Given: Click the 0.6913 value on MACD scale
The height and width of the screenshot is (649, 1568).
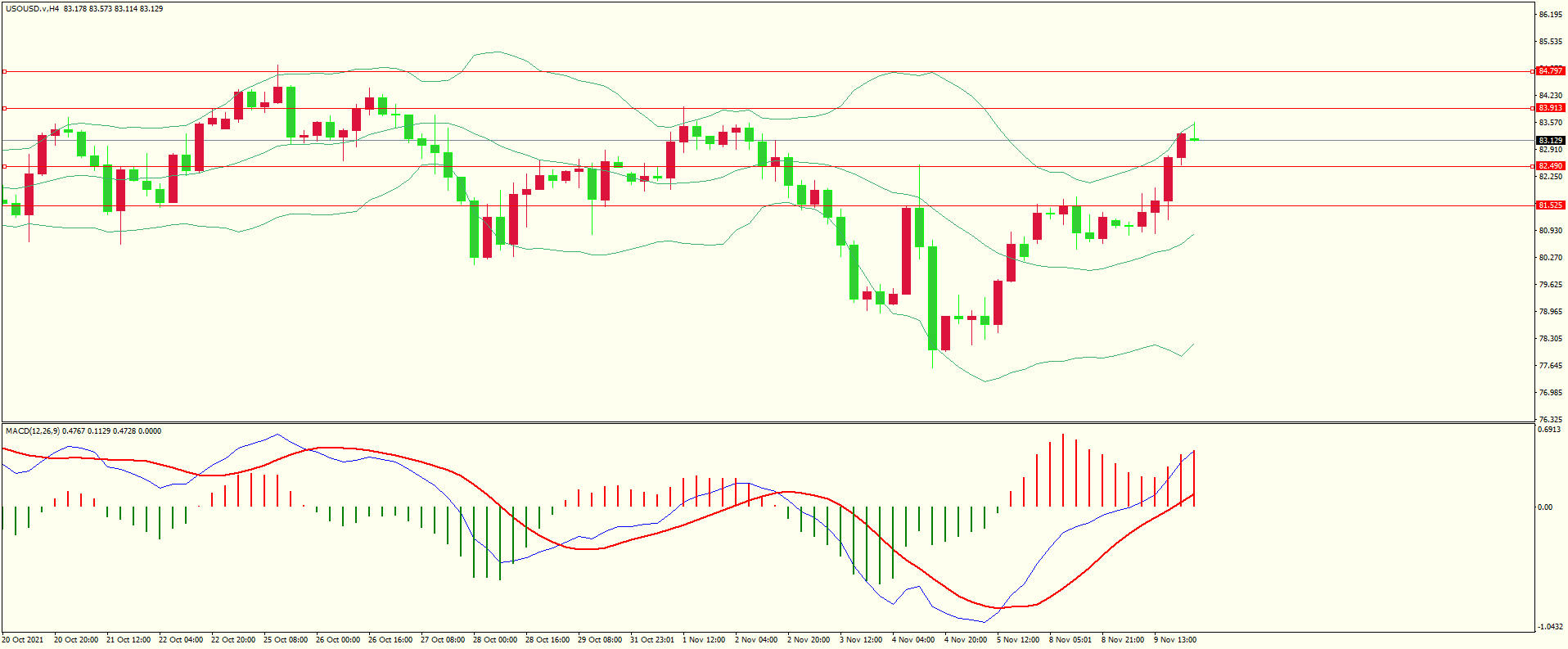Looking at the screenshot, I should [1549, 430].
